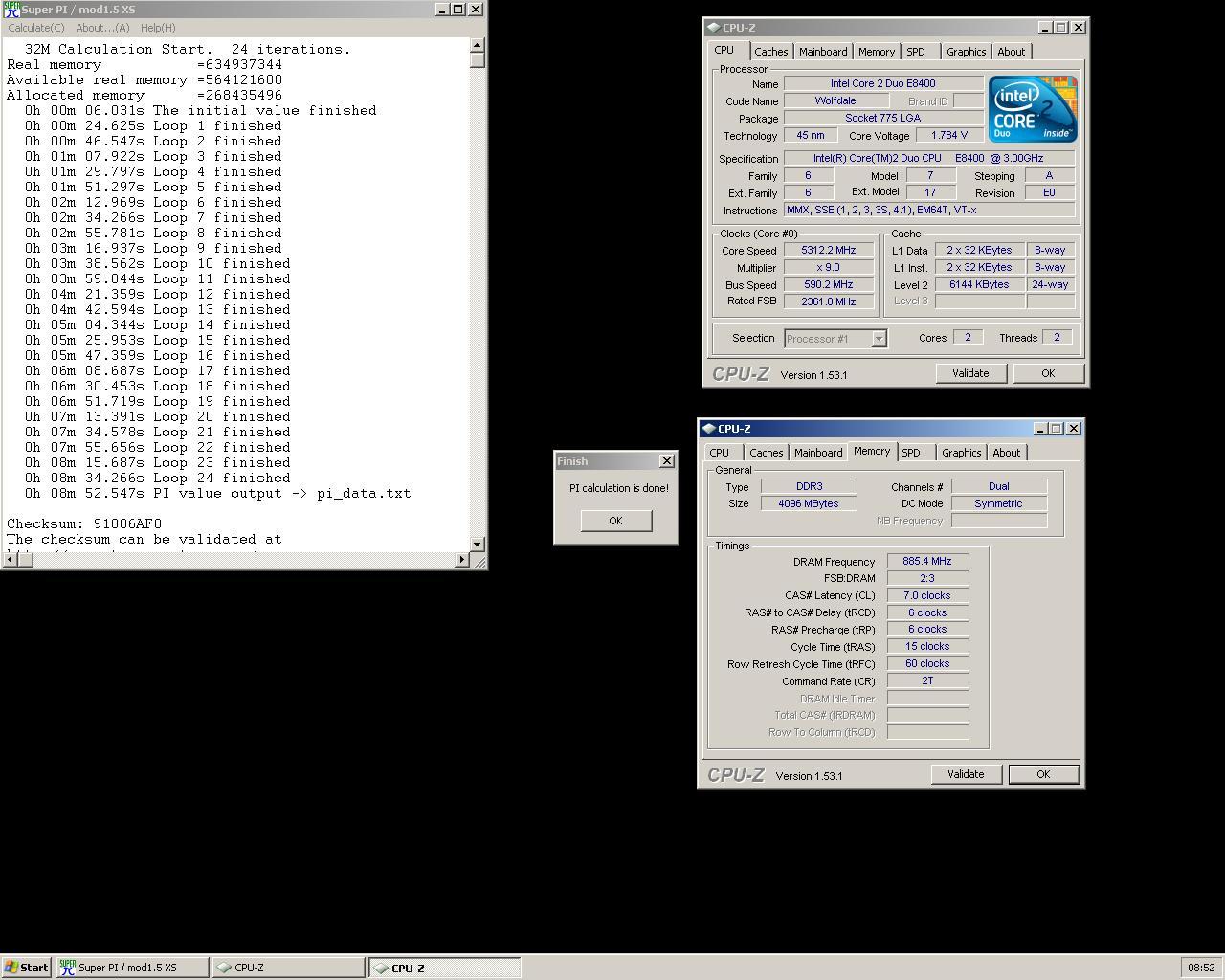
Task: Switch to SPD tab in upper CPU-Z
Action: click(x=916, y=52)
